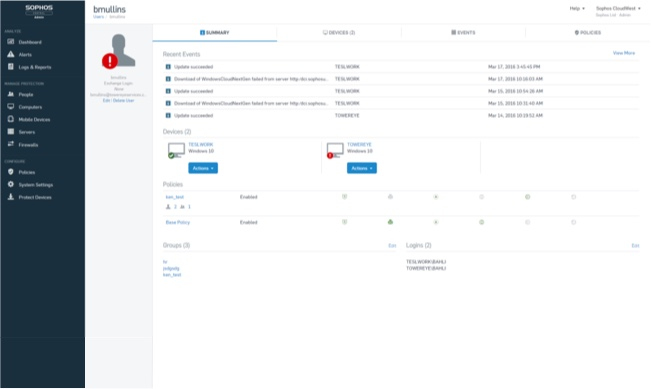Open System Settings gear icon

coord(11,184)
